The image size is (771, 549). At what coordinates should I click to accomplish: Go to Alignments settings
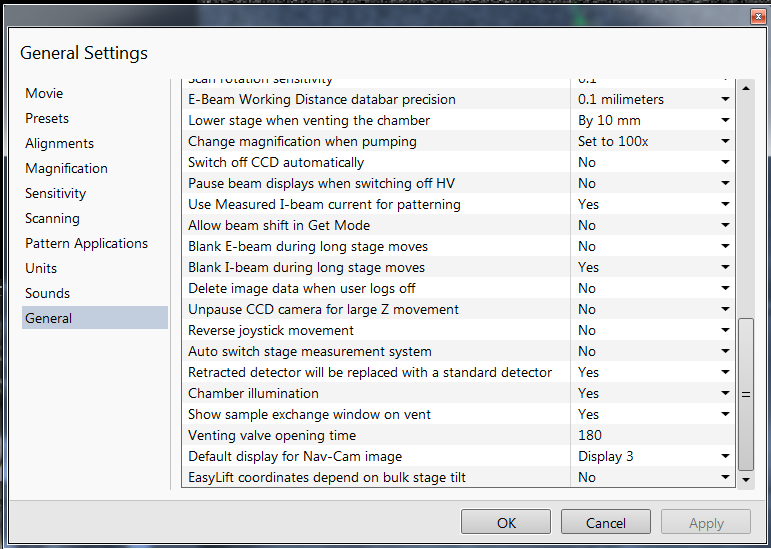pos(59,144)
